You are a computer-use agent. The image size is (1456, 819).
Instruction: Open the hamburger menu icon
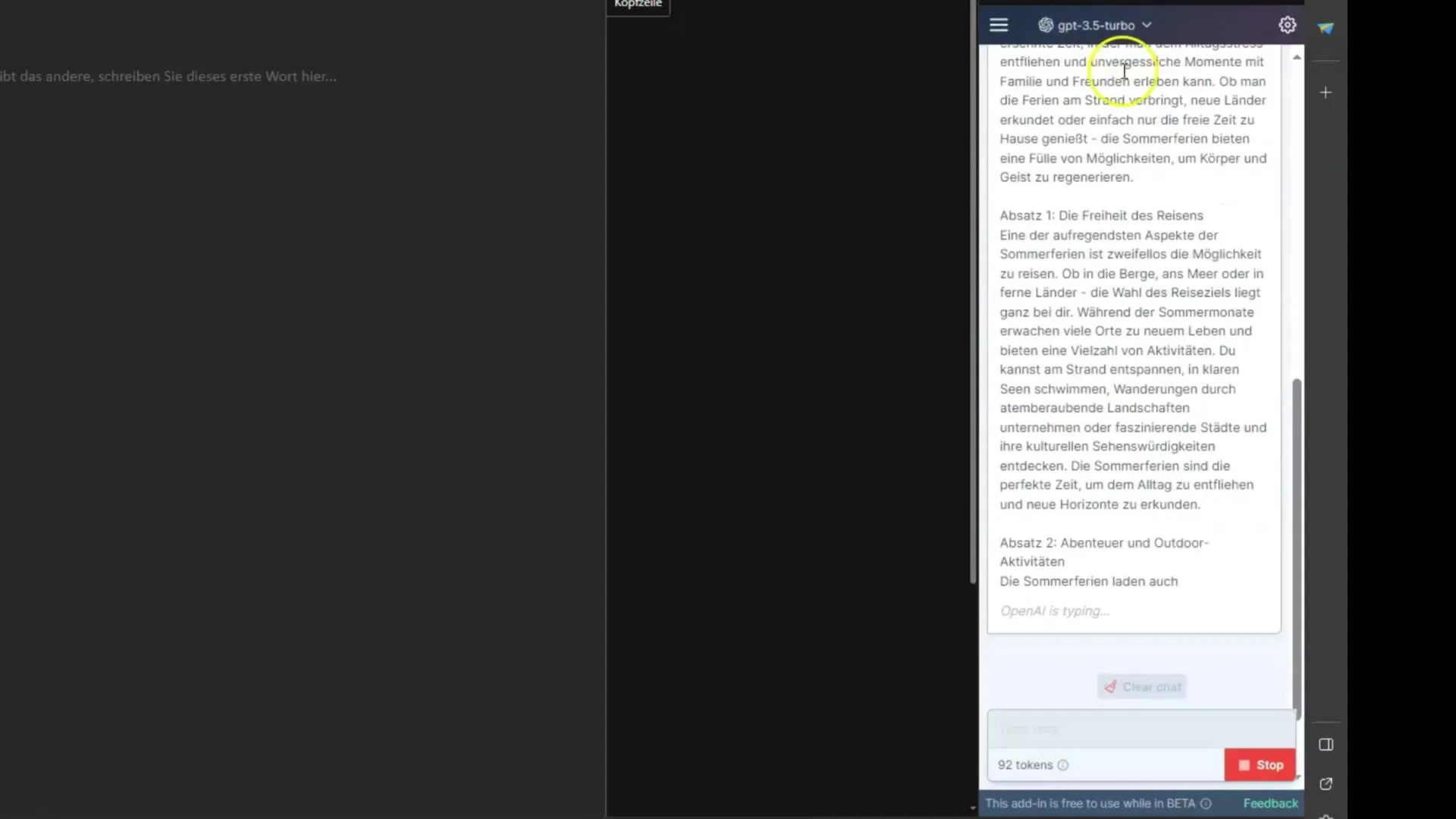click(x=997, y=24)
